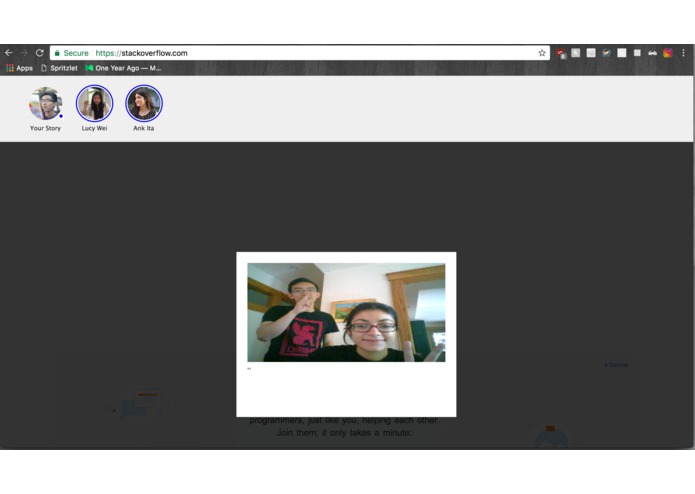Click the sunglasses-shaped extension icon
The width and height of the screenshot is (695, 494).
652,53
